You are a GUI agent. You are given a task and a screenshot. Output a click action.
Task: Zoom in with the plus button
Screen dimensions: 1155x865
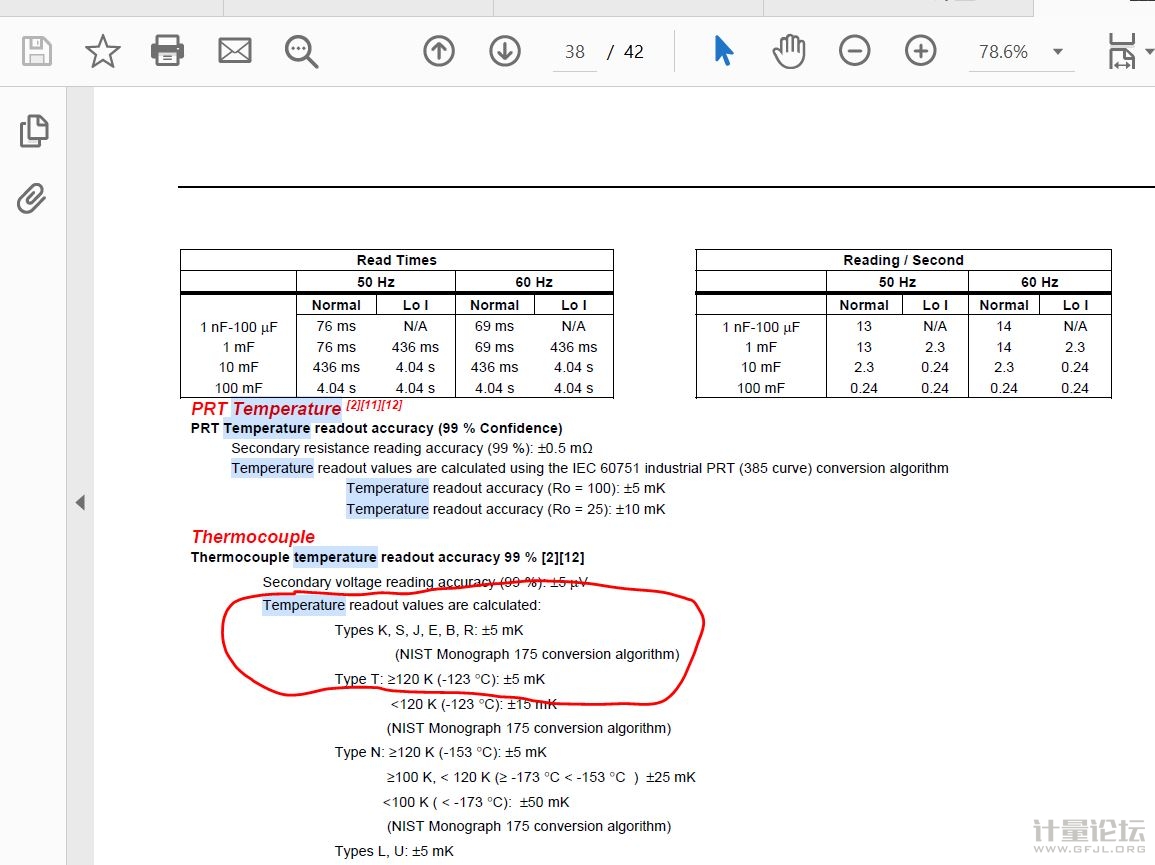[920, 51]
